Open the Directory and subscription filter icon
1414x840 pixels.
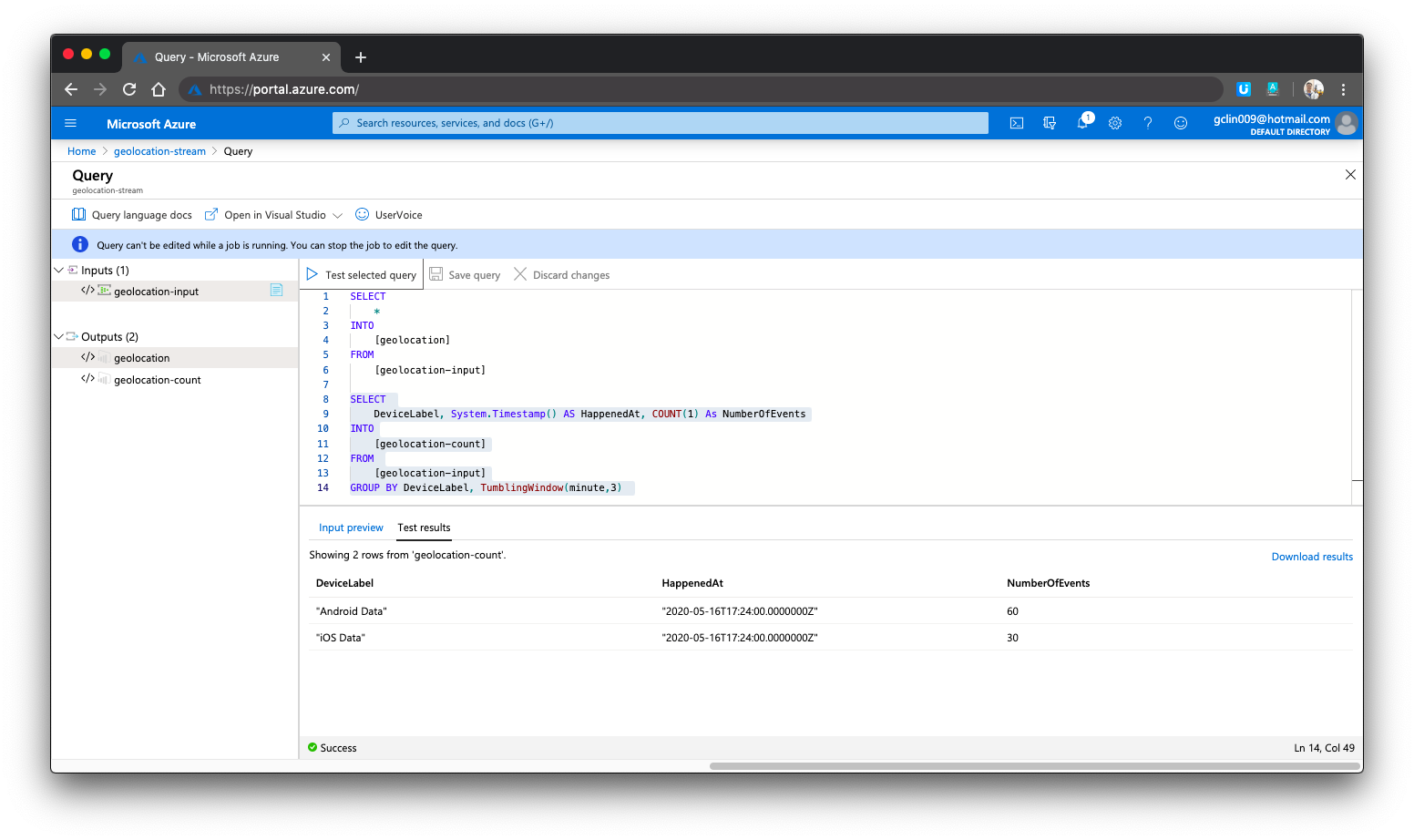1050,122
